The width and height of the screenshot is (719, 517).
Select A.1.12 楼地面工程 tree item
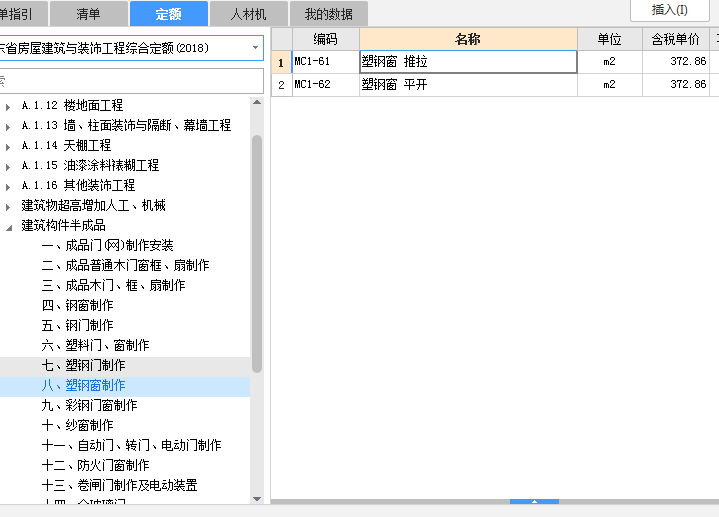(72, 106)
